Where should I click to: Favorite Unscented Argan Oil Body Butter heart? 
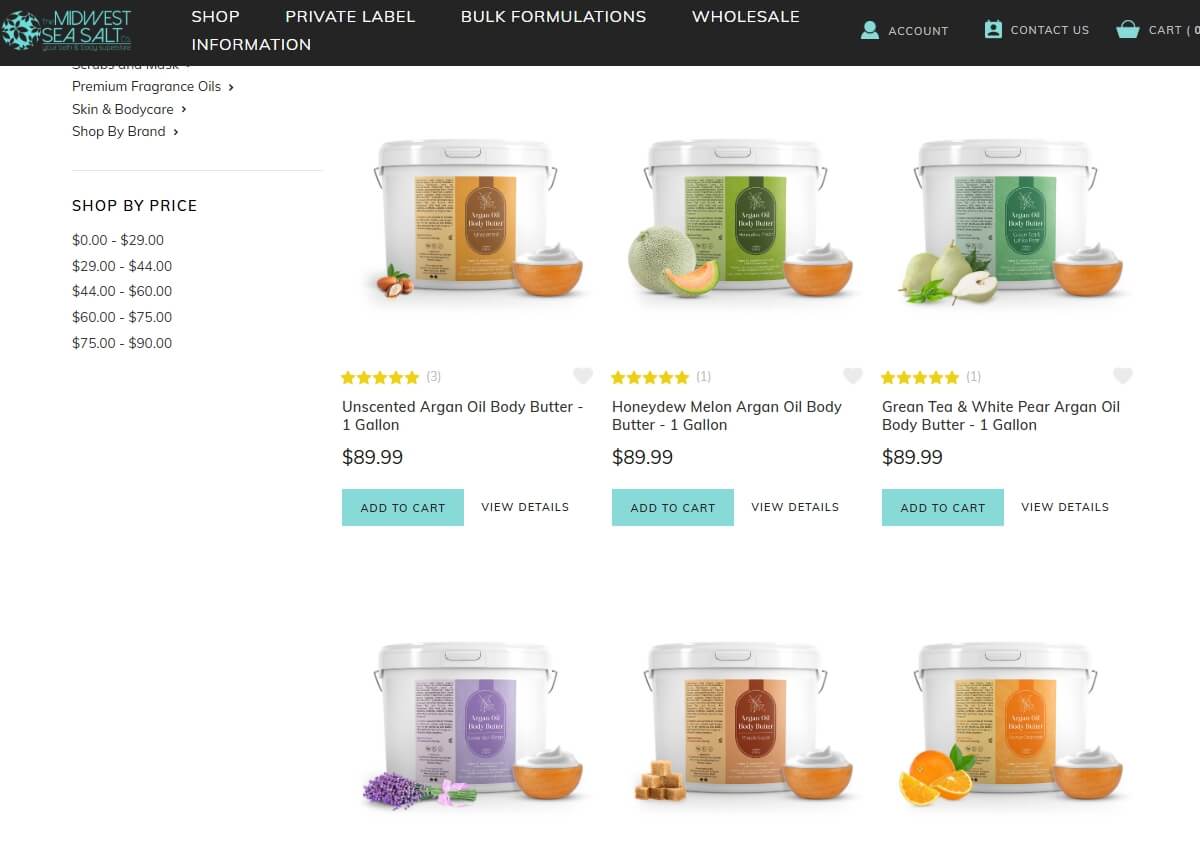[x=583, y=376]
